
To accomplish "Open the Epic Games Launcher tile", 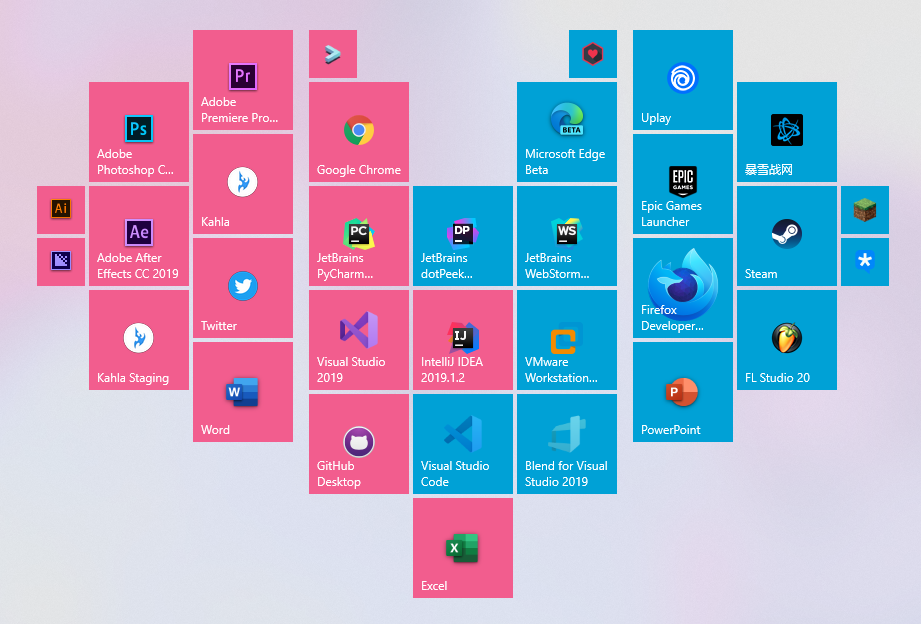I will (683, 184).
